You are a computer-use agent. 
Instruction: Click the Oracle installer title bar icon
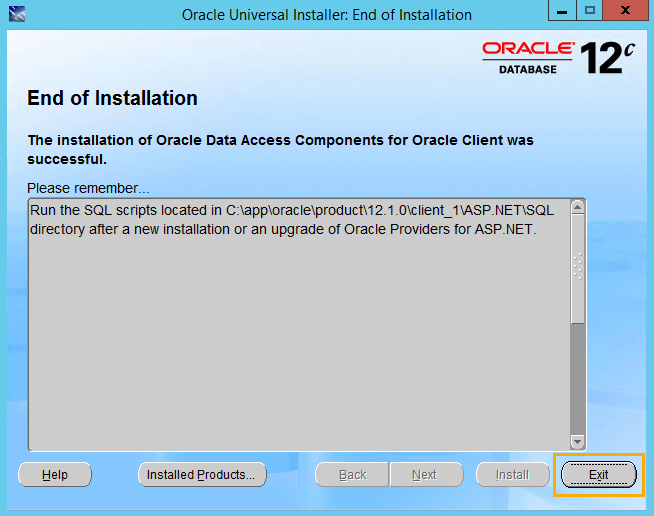click(17, 14)
